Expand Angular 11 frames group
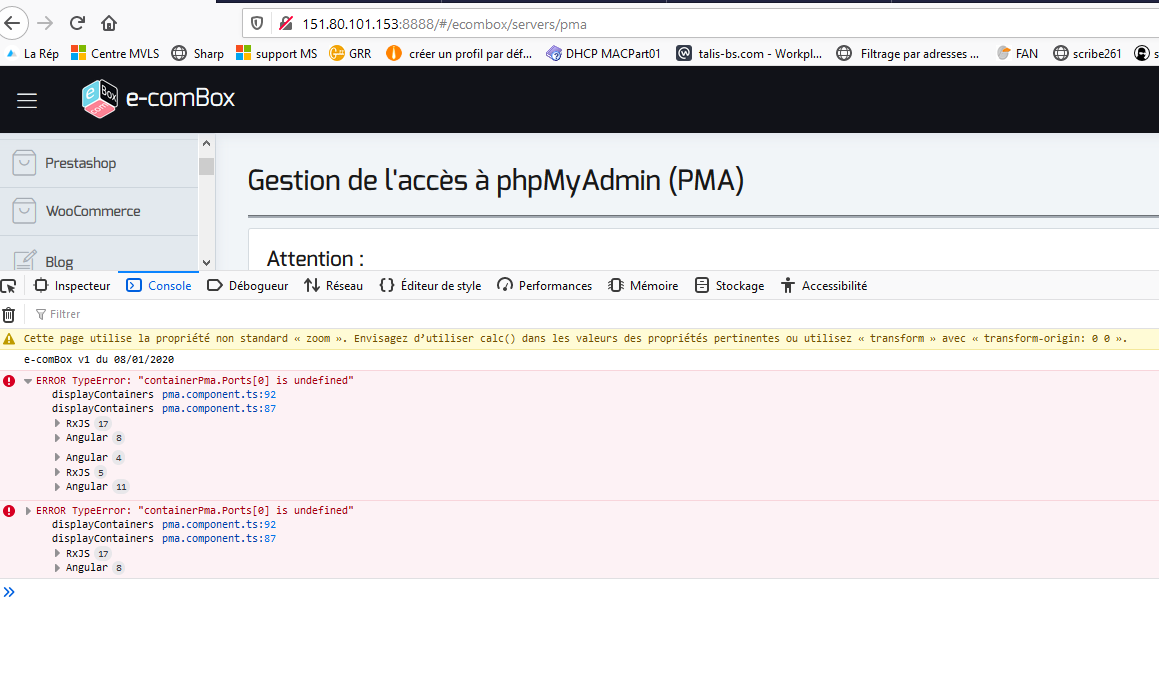Screen dimensions: 1159x678 (x=57, y=487)
